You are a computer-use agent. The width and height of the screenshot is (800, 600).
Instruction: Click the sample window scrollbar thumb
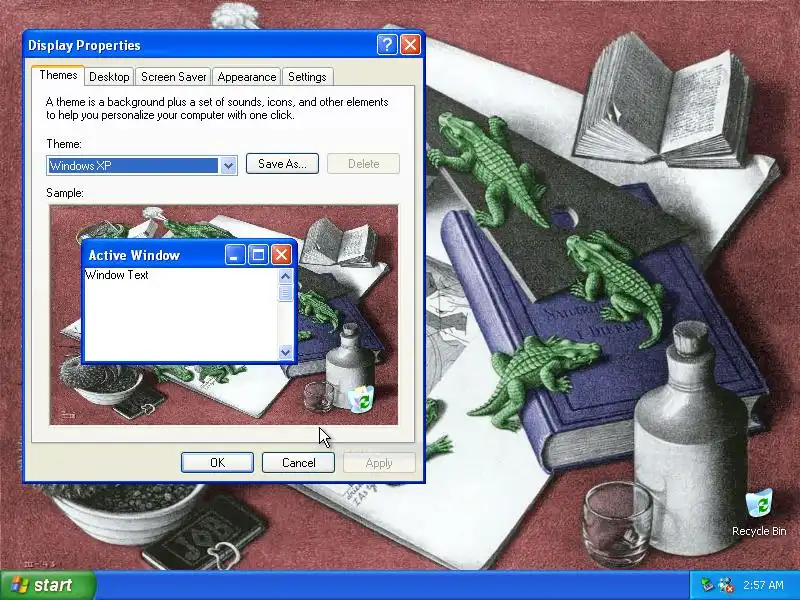pyautogui.click(x=286, y=293)
